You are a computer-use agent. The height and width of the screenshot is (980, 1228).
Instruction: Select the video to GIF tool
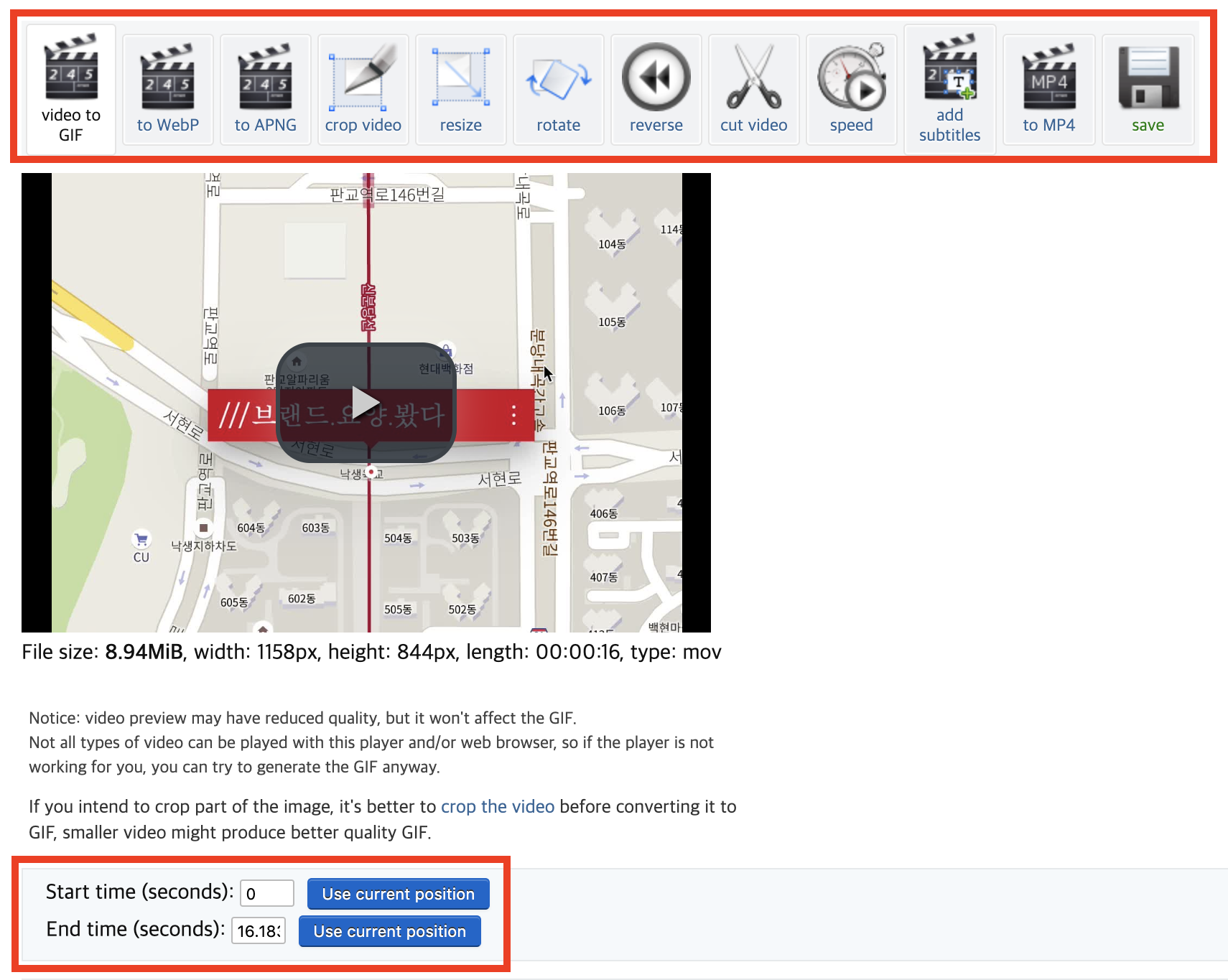pos(71,89)
